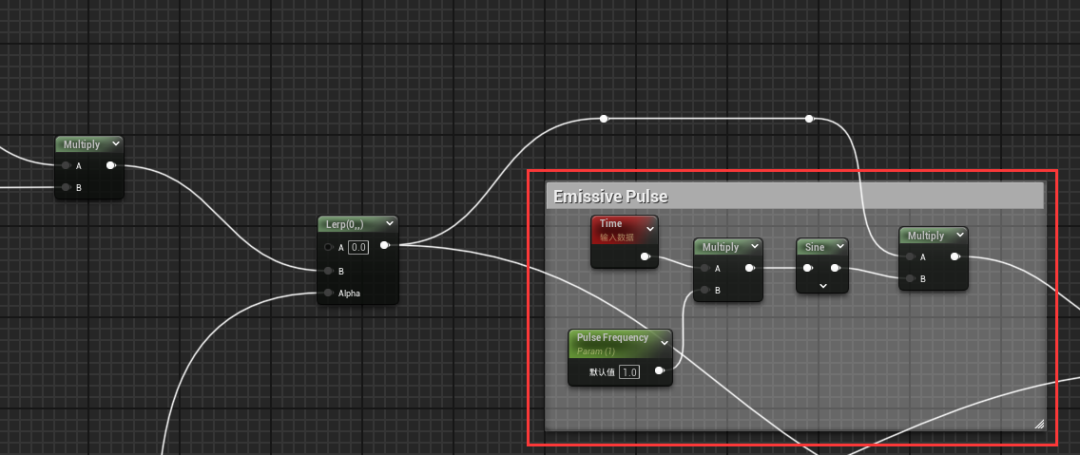Select the Pulse Frequency parameter node header

[620, 343]
